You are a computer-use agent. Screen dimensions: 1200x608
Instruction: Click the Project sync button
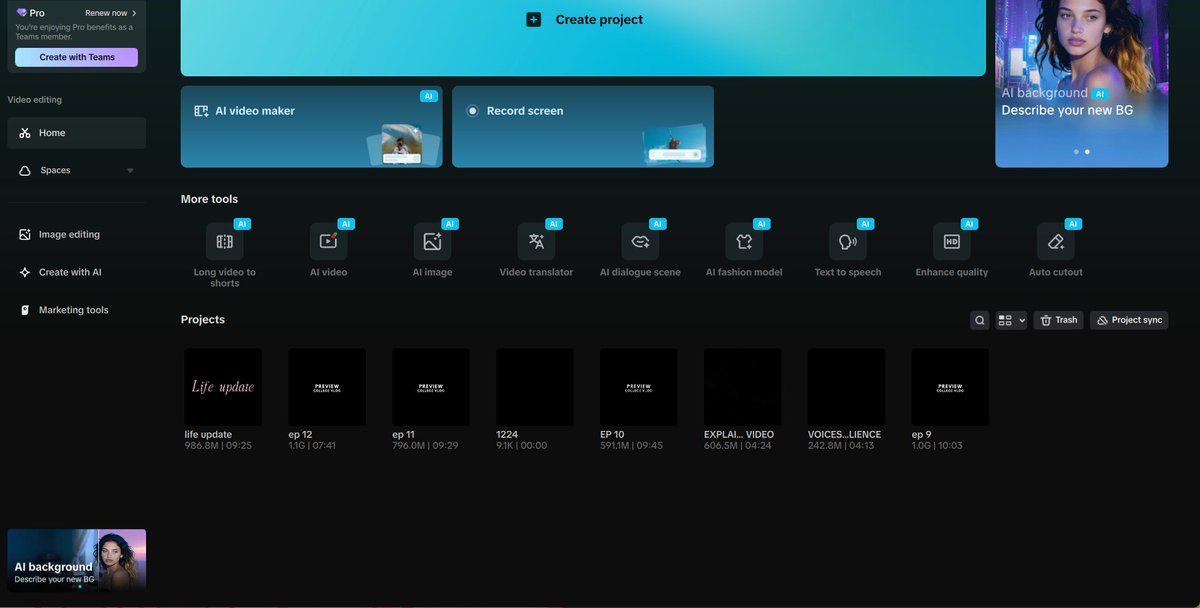point(1129,320)
